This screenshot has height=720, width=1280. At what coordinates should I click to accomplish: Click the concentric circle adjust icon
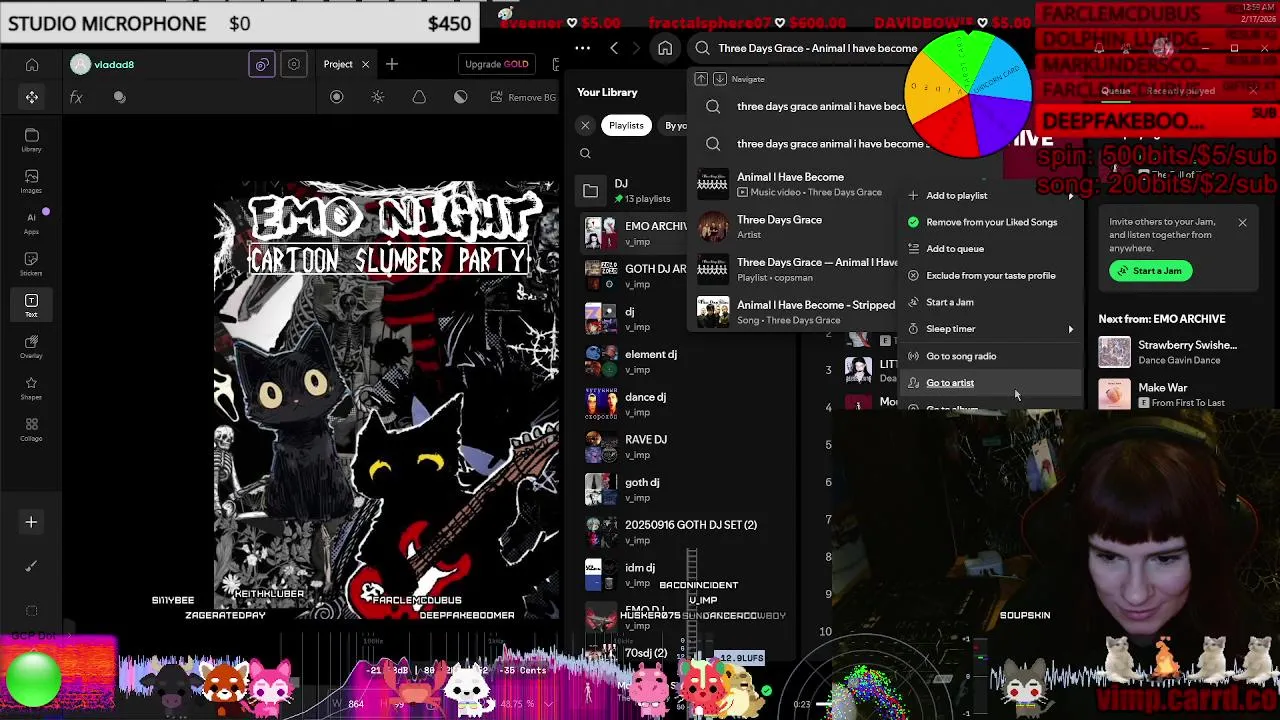coord(337,97)
